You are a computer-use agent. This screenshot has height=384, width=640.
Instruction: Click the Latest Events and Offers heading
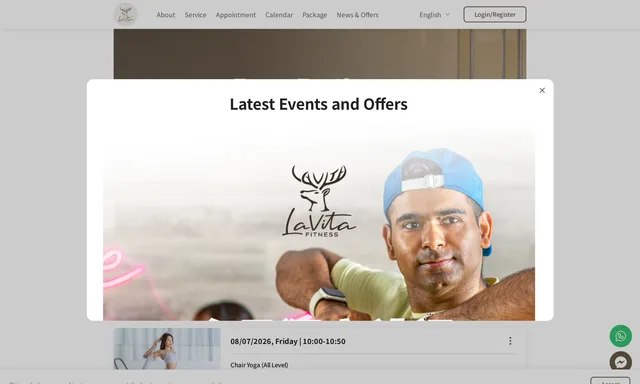(x=319, y=104)
